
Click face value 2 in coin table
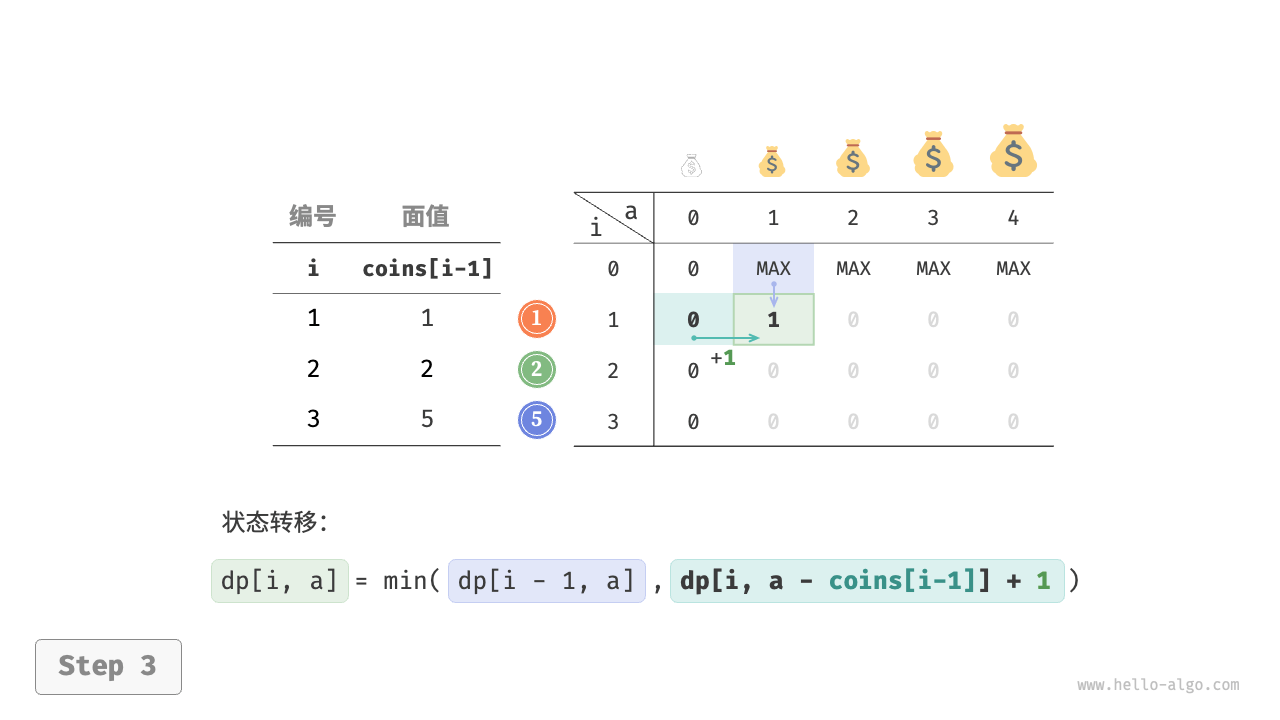click(x=427, y=369)
